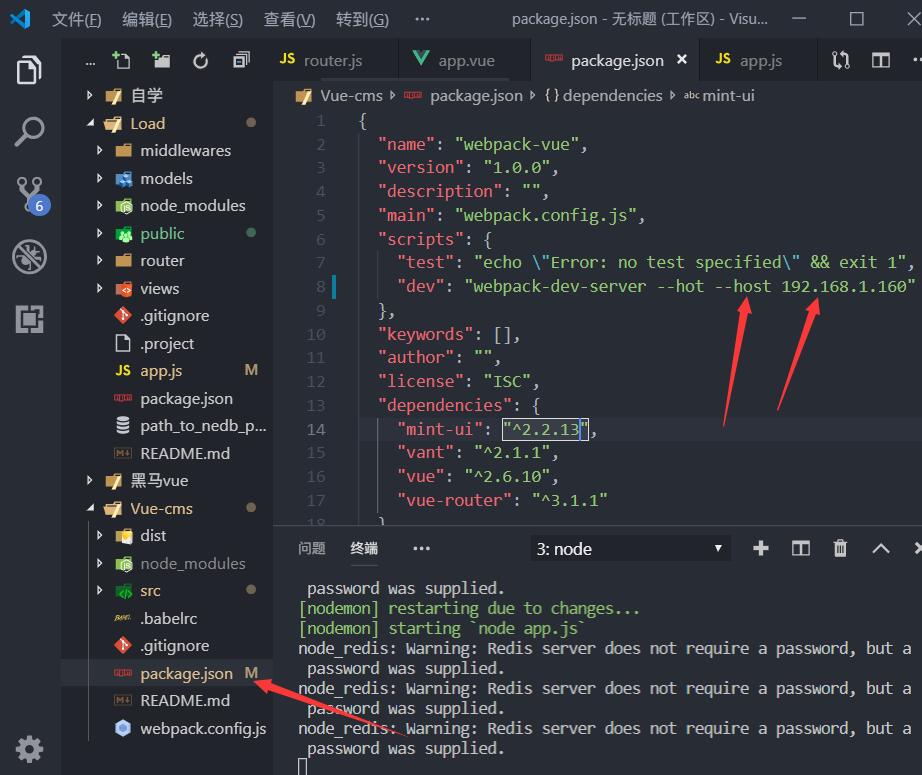The width and height of the screenshot is (922, 775).
Task: Expand the middlewares folder
Action: click(x=185, y=151)
